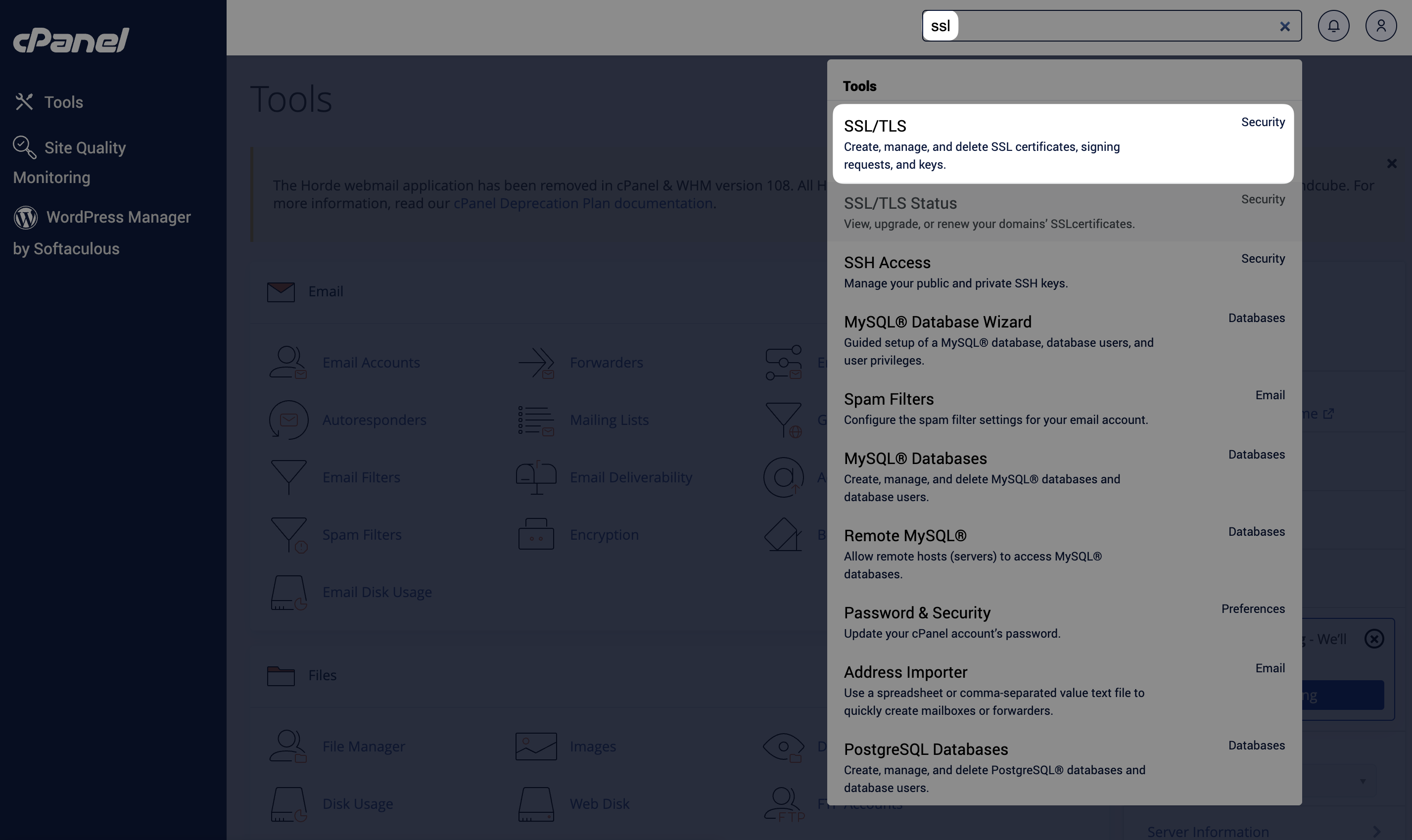Open Autoresponders link
Screen dimensions: 1412x840
click(374, 420)
